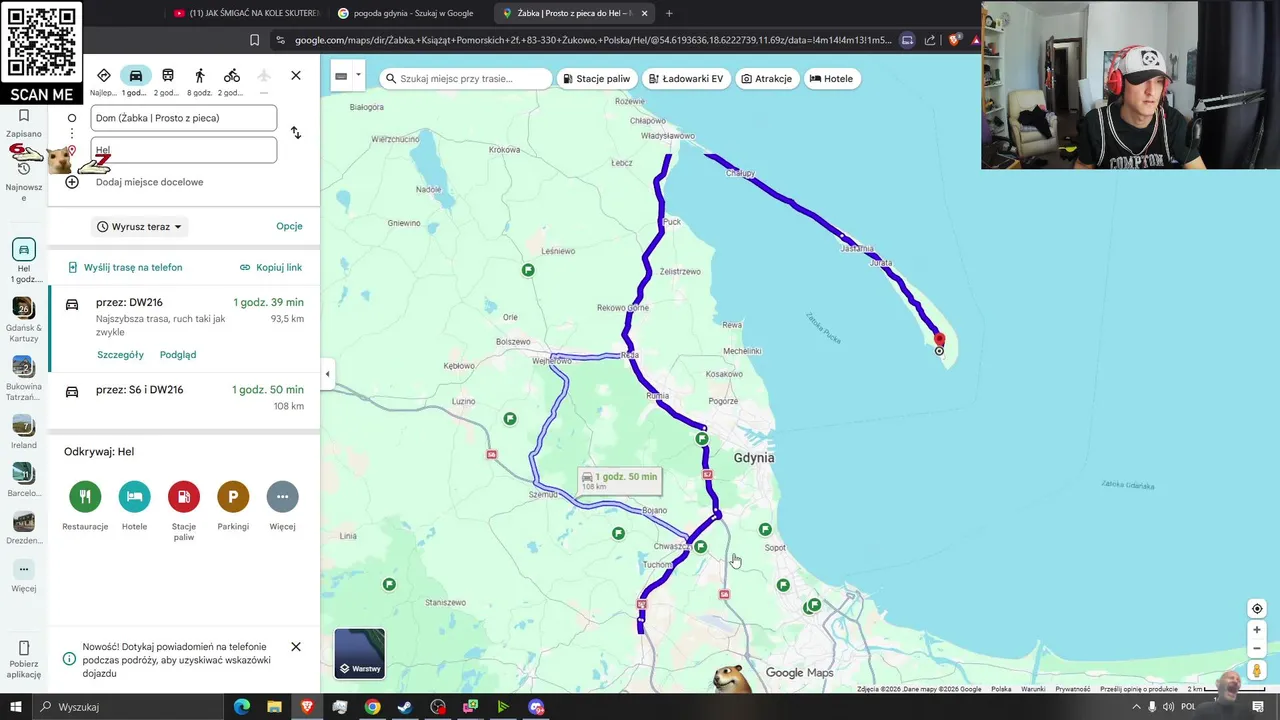
Task: Open Discord from taskbar
Action: tap(536, 707)
